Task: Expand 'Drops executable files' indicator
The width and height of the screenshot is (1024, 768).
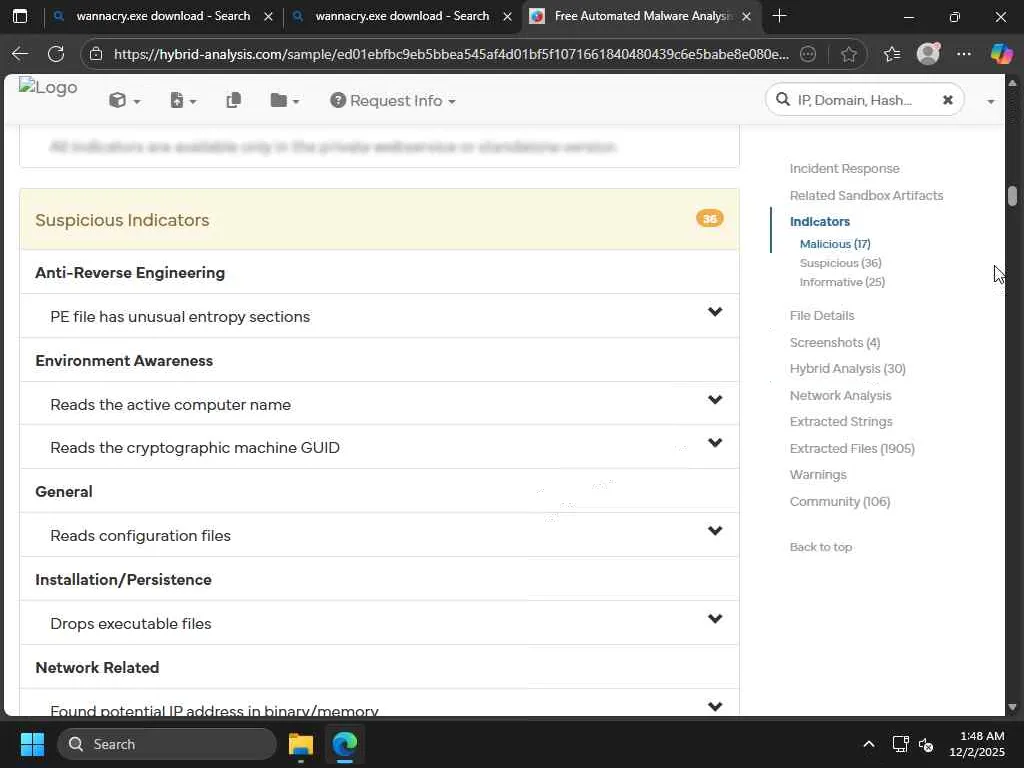Action: coord(714,620)
